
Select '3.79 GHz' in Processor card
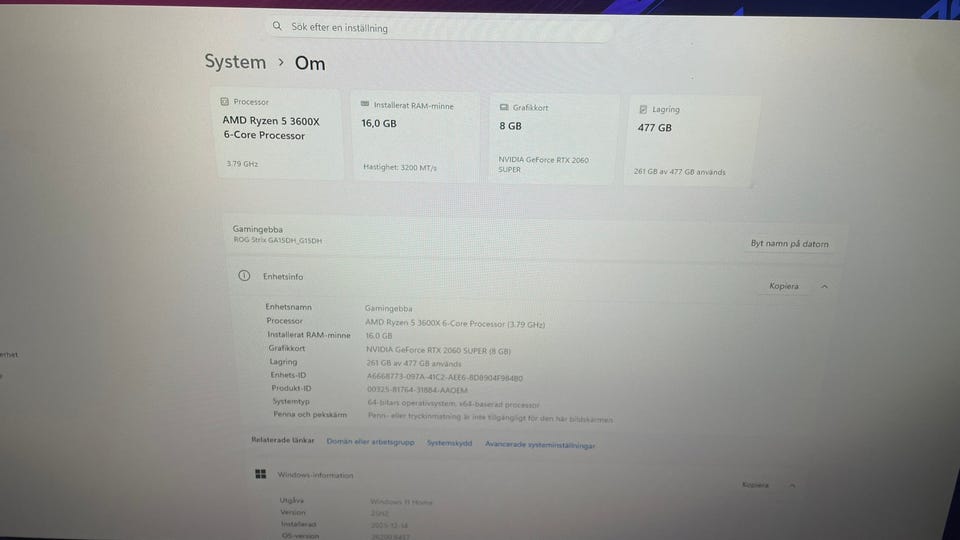pos(242,163)
